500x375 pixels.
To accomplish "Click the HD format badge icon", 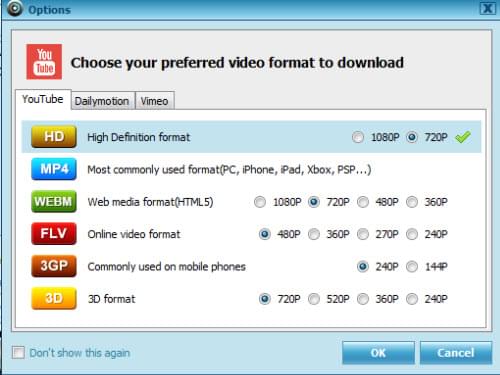I will point(54,137).
